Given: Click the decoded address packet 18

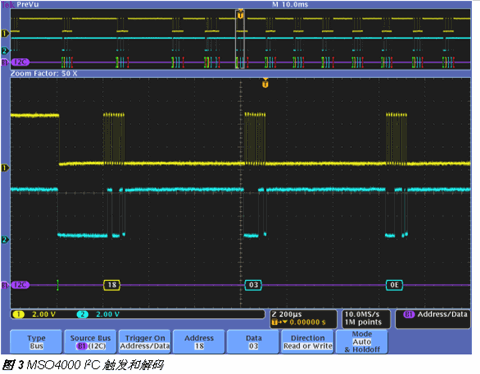Looking at the screenshot, I should (112, 285).
